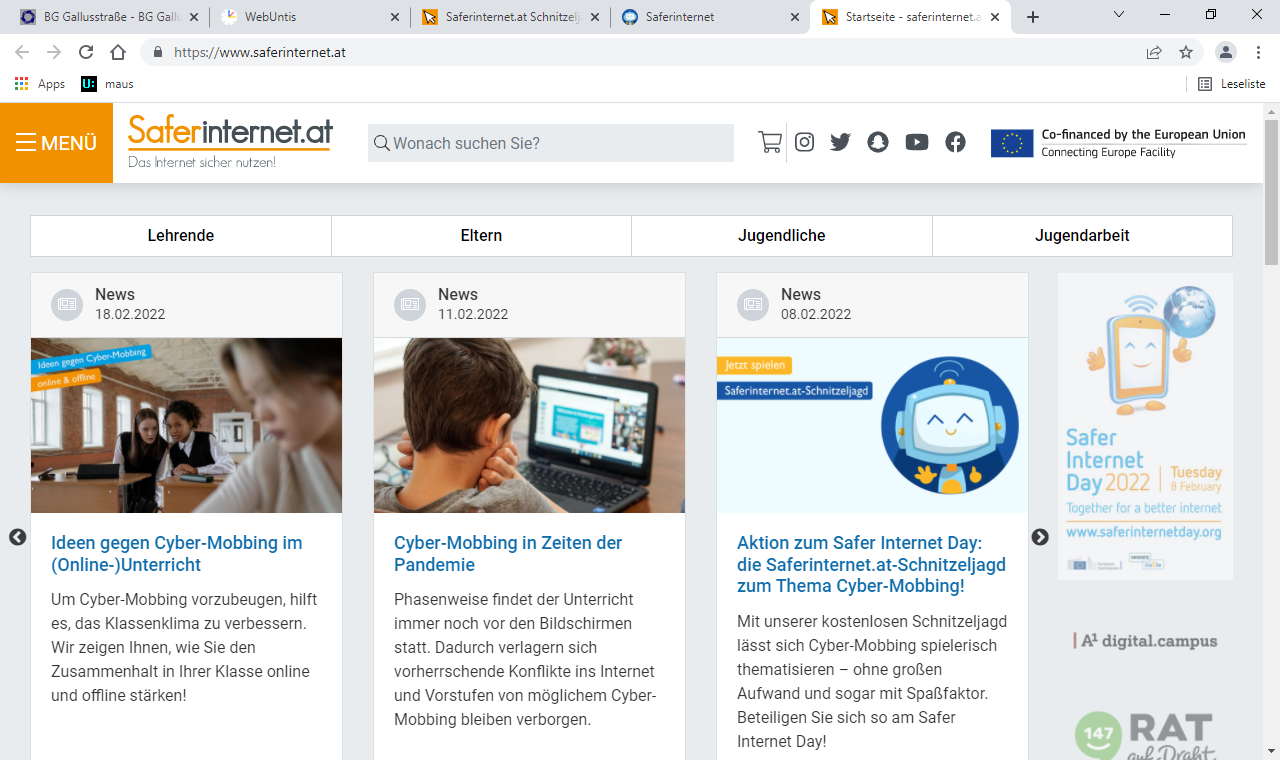Go forward with the browser forward arrow
This screenshot has width=1280, height=760.
coord(54,52)
